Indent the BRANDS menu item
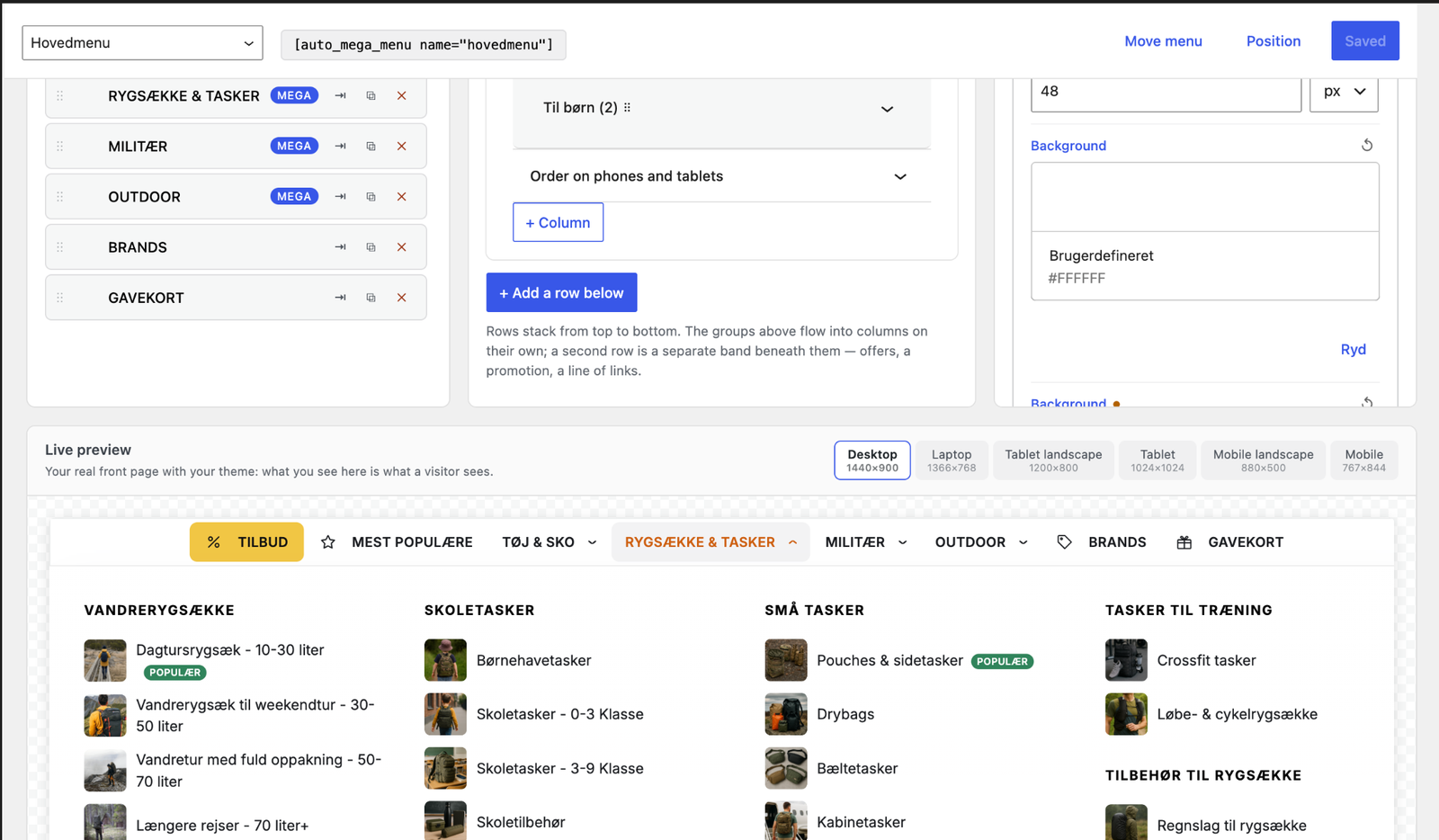 pos(340,246)
